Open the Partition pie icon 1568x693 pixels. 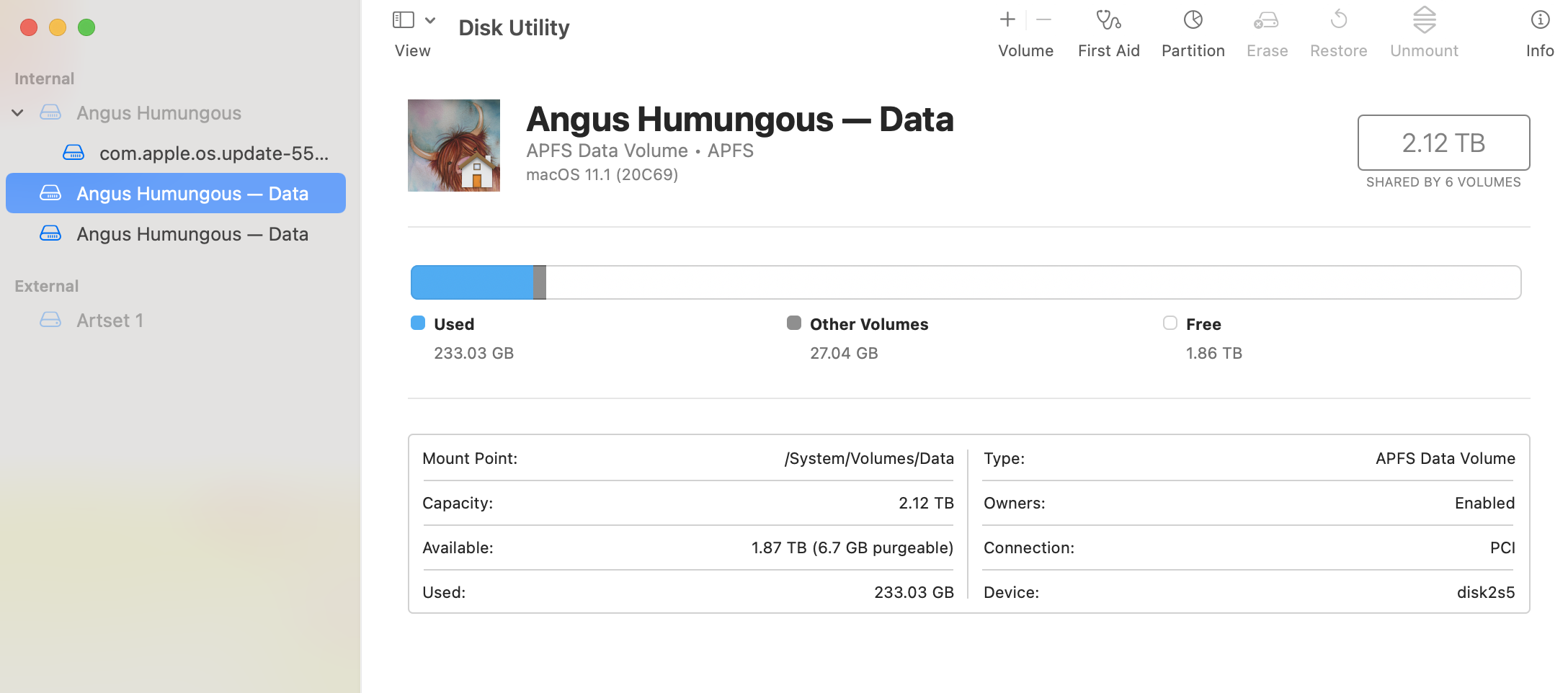pyautogui.click(x=1193, y=20)
